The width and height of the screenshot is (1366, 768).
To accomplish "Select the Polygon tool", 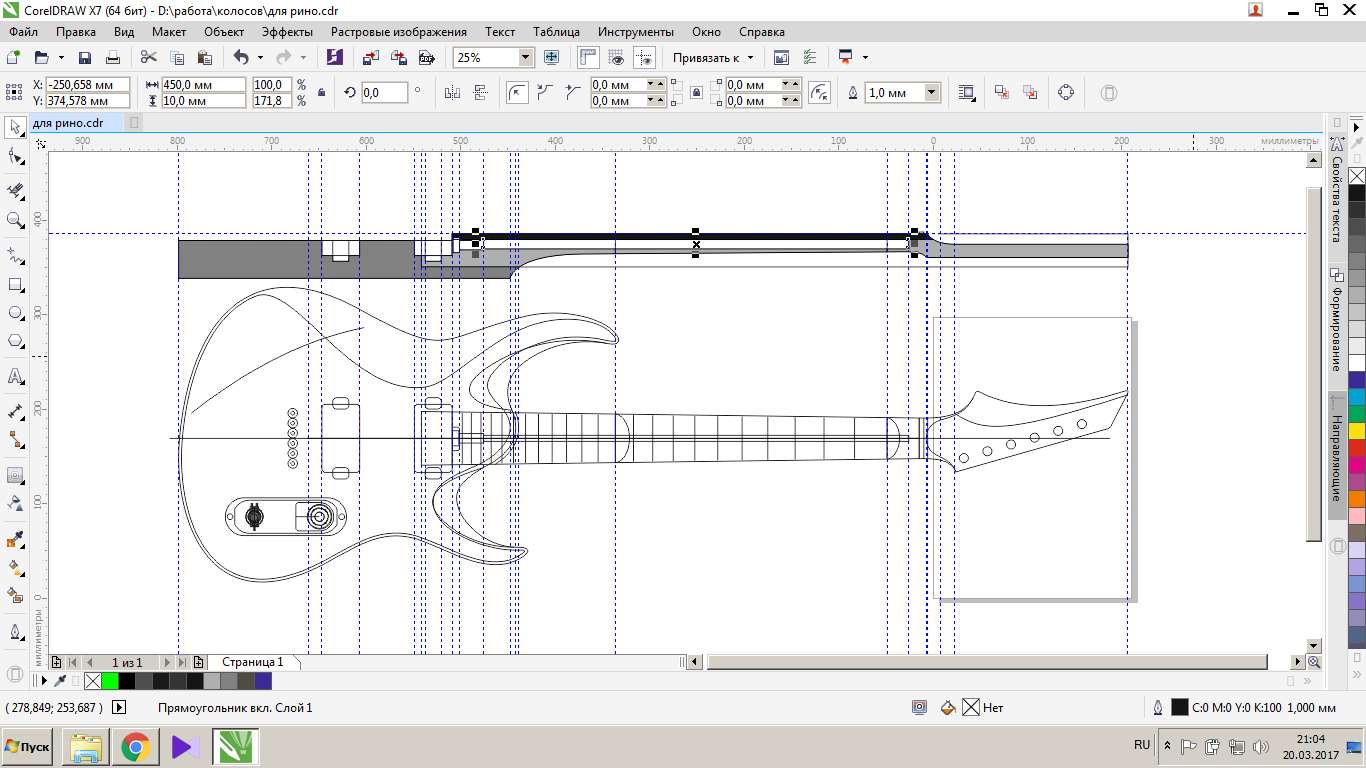I will 15,342.
